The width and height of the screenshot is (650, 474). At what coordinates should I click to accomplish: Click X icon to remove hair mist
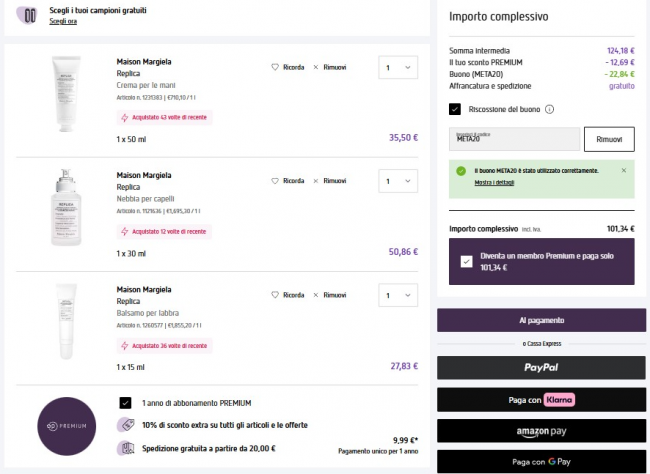pos(316,181)
